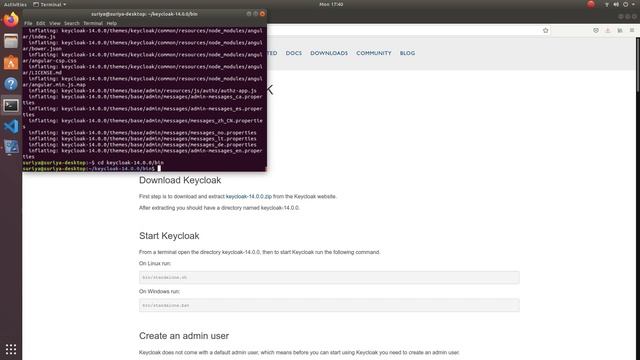Open network status icon in top bar

(x=607, y=4)
